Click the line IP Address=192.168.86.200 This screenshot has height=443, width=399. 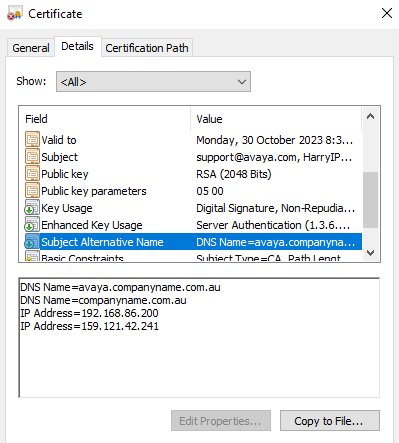point(89,313)
